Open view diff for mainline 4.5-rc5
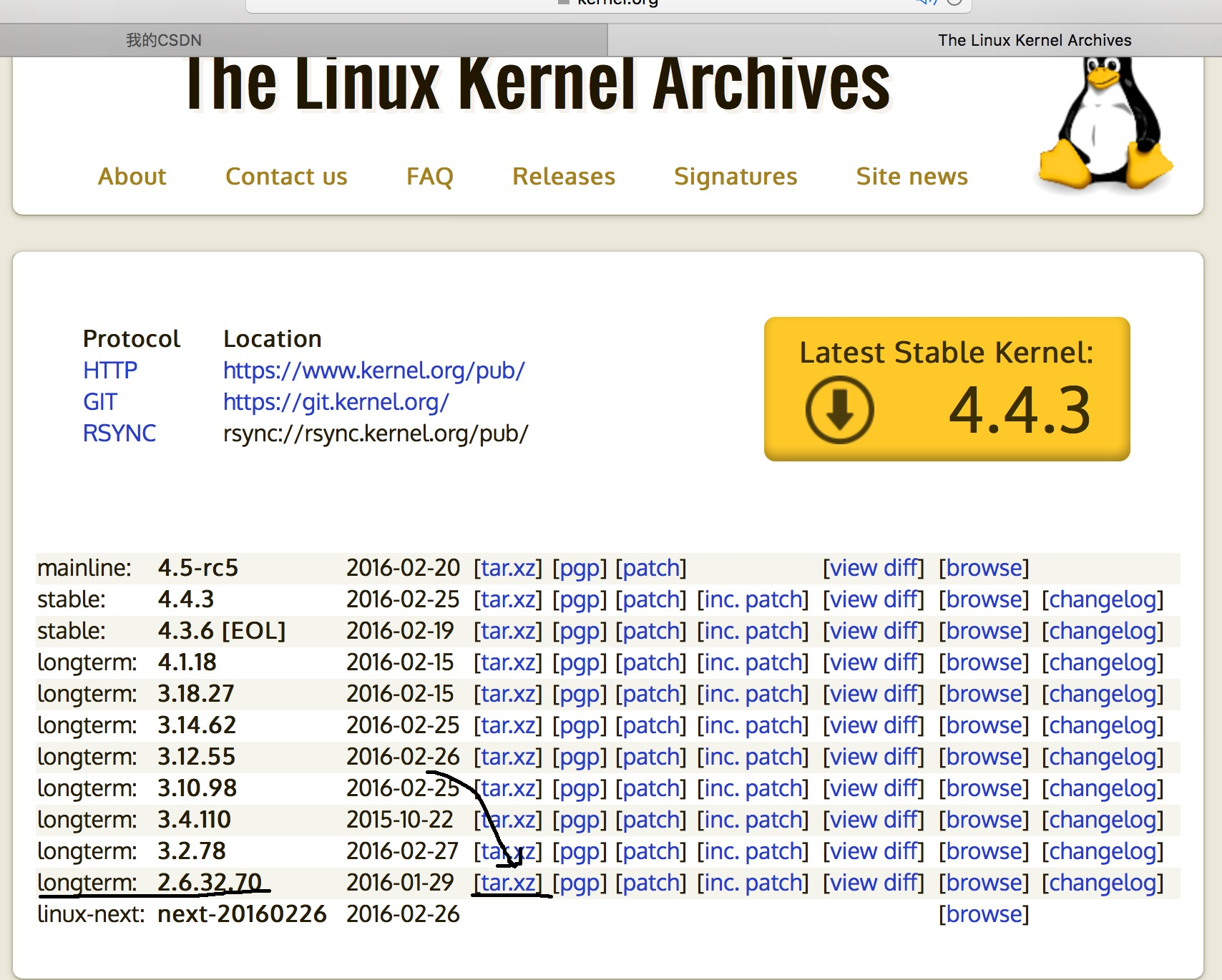The height and width of the screenshot is (980, 1222). [x=874, y=568]
